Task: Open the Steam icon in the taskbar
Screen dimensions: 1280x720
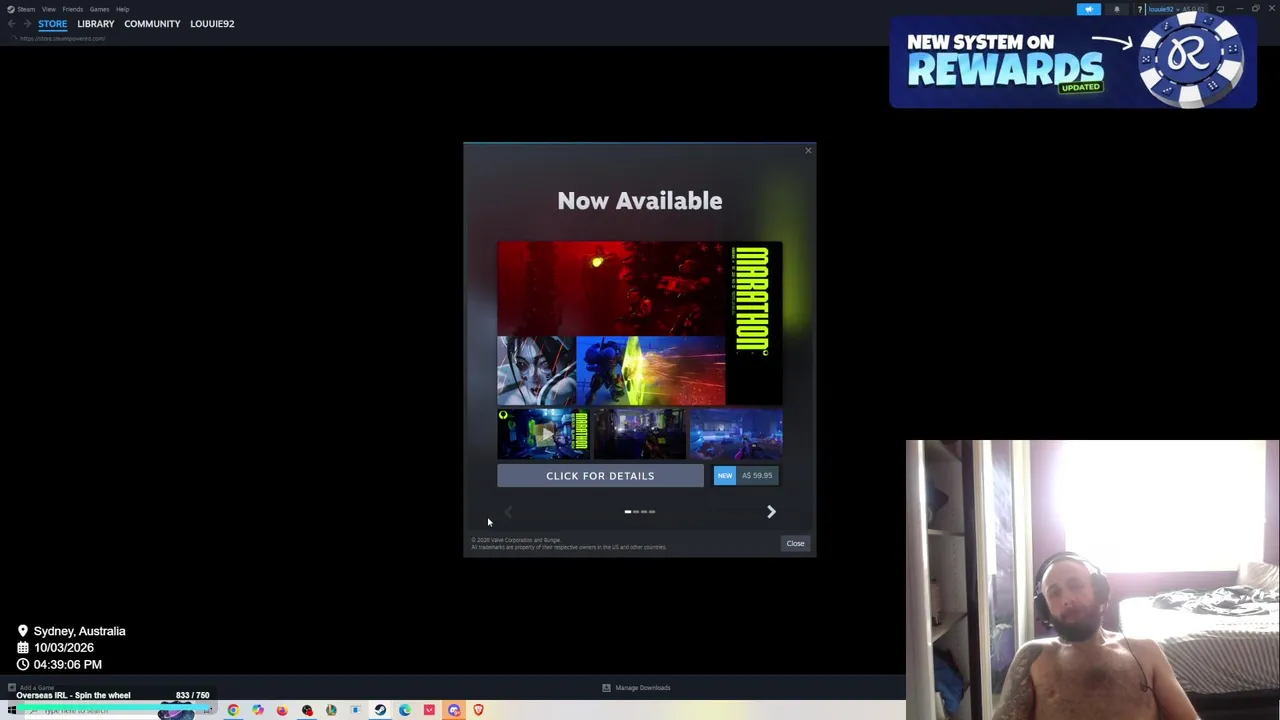Action: [x=380, y=710]
